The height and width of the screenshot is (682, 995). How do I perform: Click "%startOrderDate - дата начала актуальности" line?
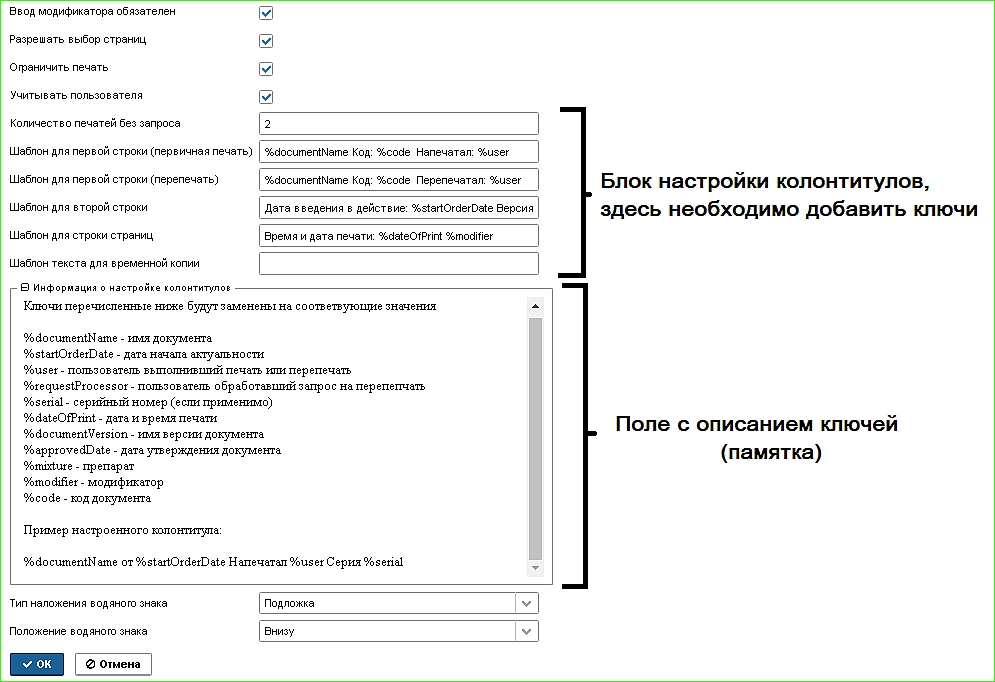coord(143,354)
